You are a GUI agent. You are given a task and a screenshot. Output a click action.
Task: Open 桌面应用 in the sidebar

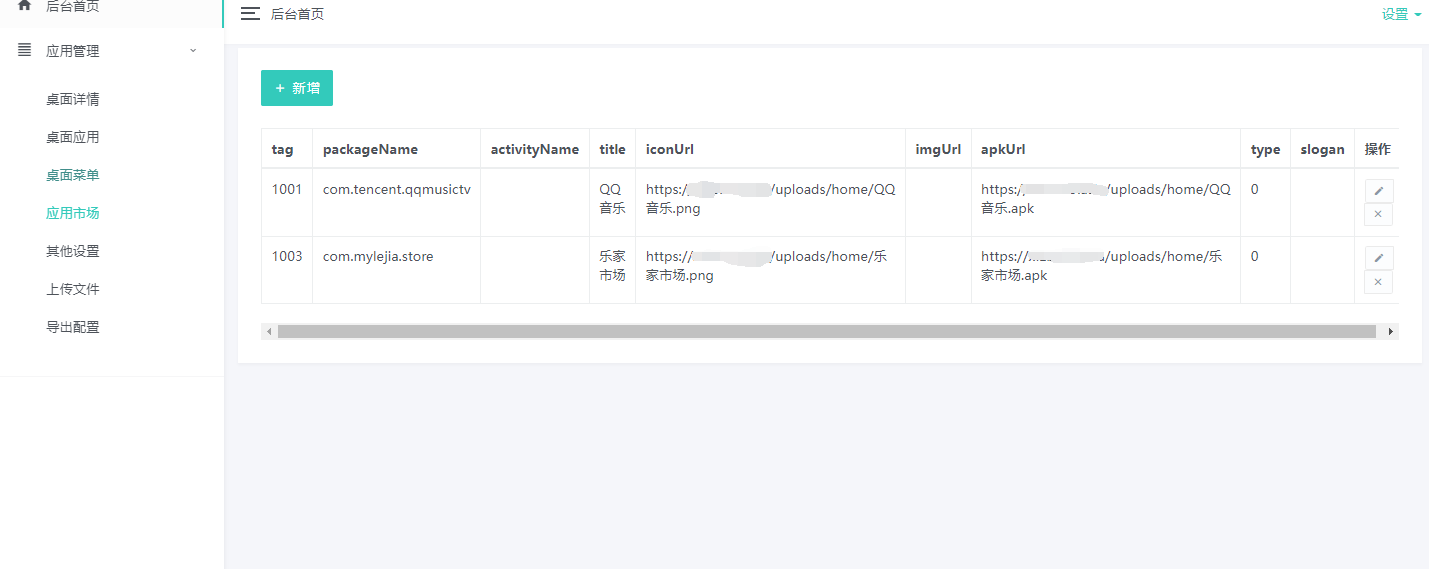pyautogui.click(x=73, y=137)
